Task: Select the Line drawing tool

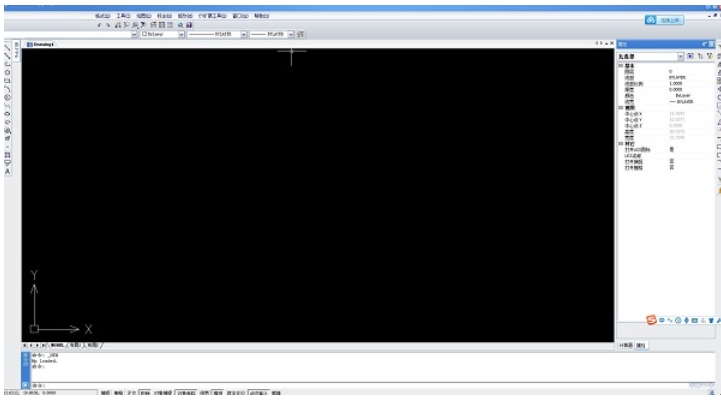Action: [7, 48]
